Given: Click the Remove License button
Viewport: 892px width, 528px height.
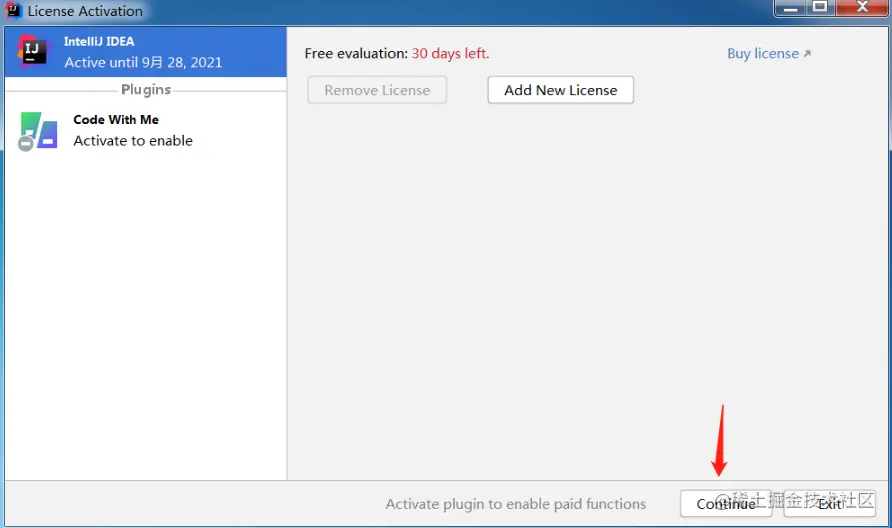Looking at the screenshot, I should (x=377, y=90).
